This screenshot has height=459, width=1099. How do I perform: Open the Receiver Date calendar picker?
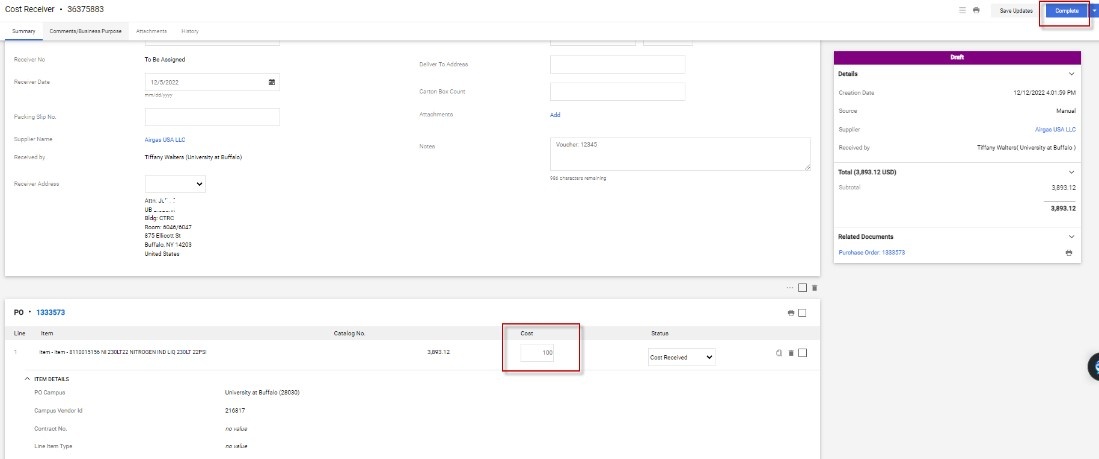[272, 82]
